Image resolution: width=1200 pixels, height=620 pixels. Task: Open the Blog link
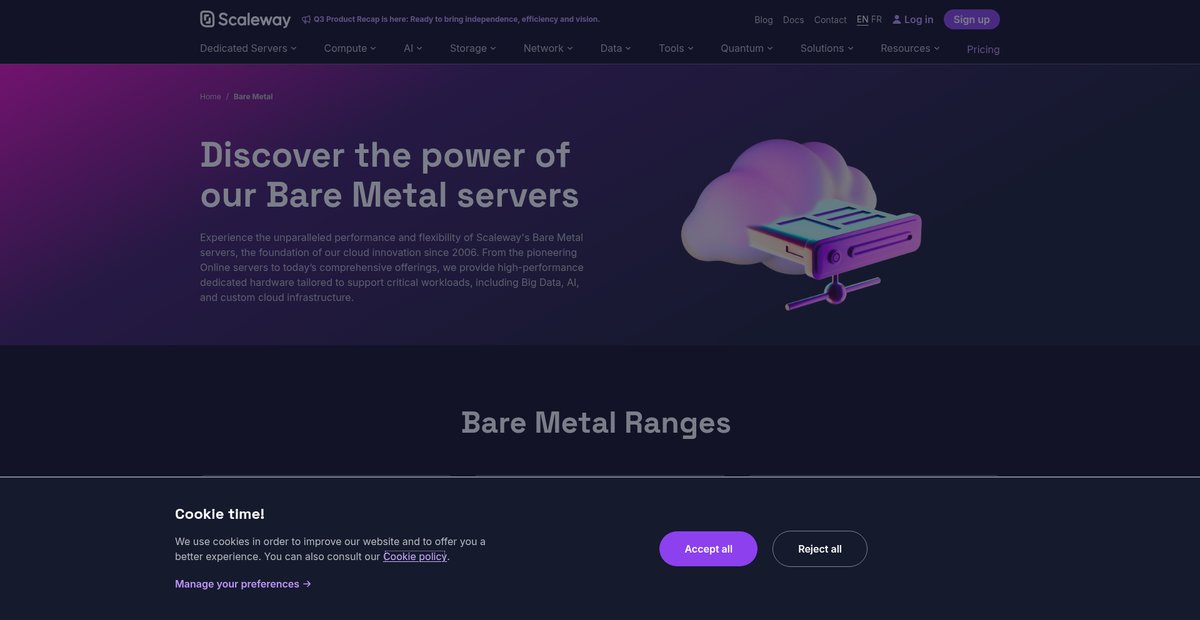(x=763, y=20)
